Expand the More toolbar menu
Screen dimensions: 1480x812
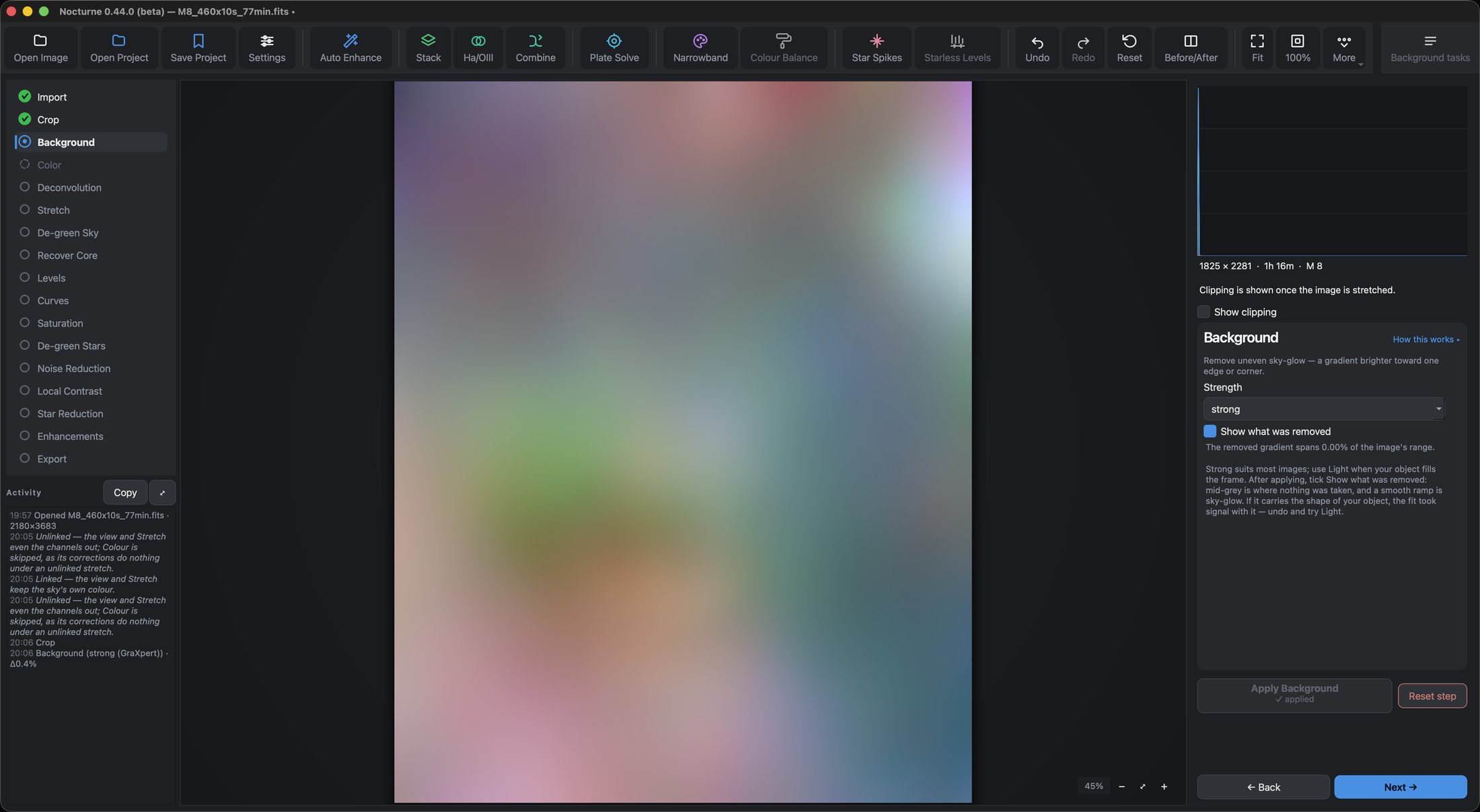click(x=1344, y=48)
